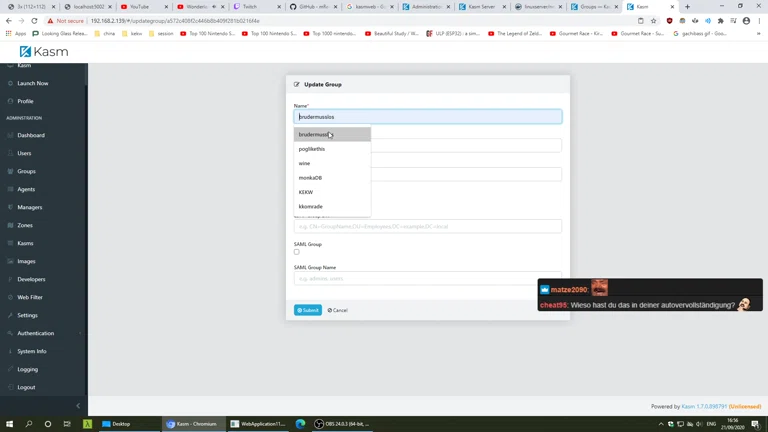Screen dimensions: 768x432
Task: Click the browser address bar
Action: pos(360,21)
